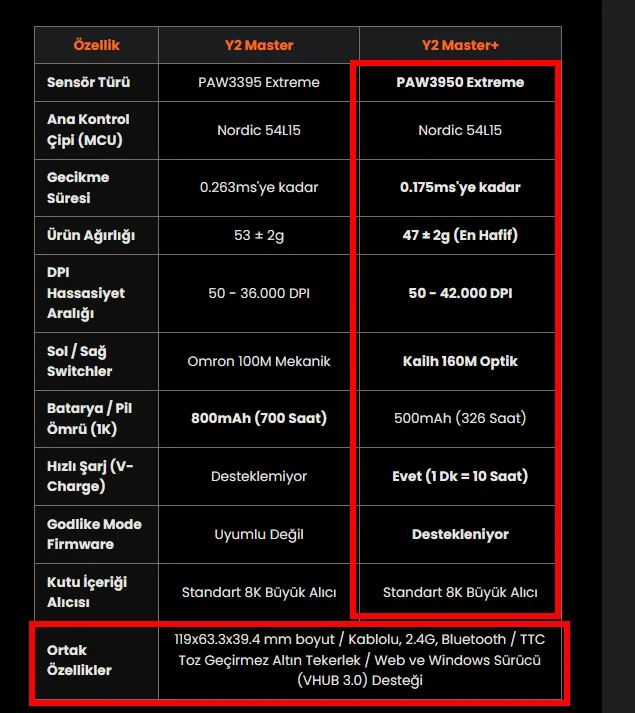Click Evet (1 Dk = 10 Saat) cell
Viewport: 635px width, 713px height.
(x=460, y=476)
